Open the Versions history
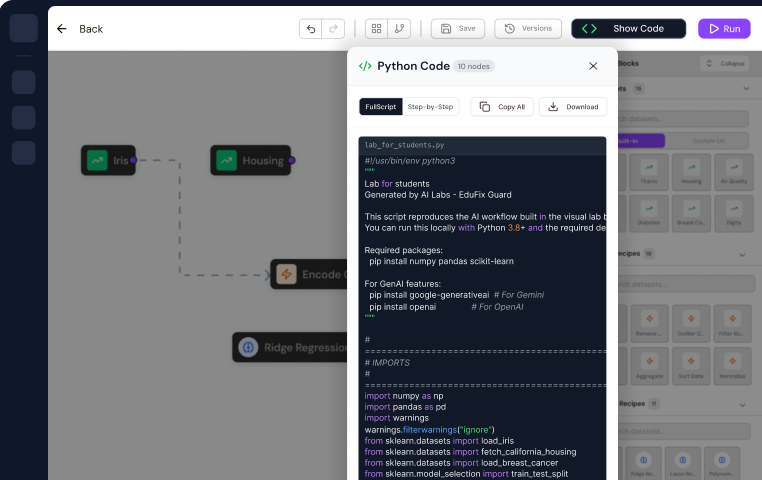 pyautogui.click(x=528, y=29)
